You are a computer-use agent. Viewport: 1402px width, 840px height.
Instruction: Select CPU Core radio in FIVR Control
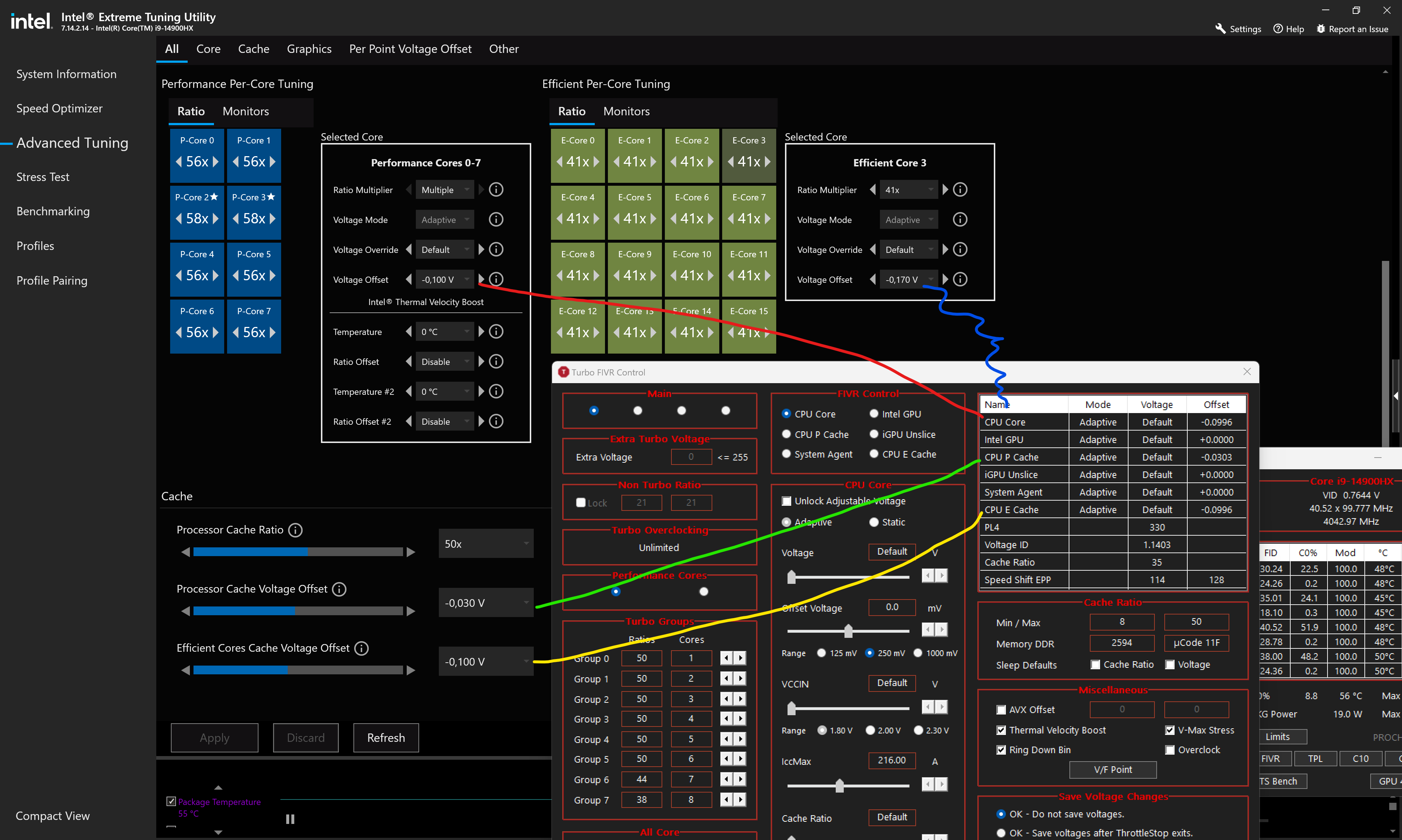point(786,414)
